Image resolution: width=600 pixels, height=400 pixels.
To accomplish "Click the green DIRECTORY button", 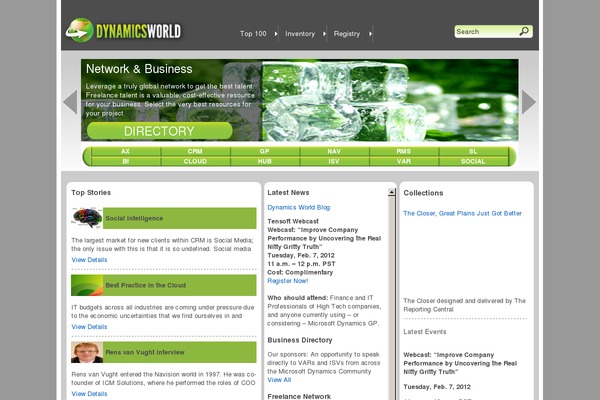I will [x=159, y=131].
